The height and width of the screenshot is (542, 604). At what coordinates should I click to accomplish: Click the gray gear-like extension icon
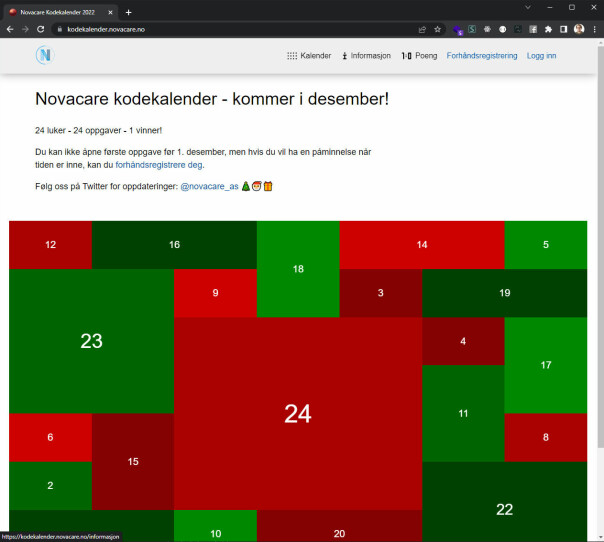487,29
